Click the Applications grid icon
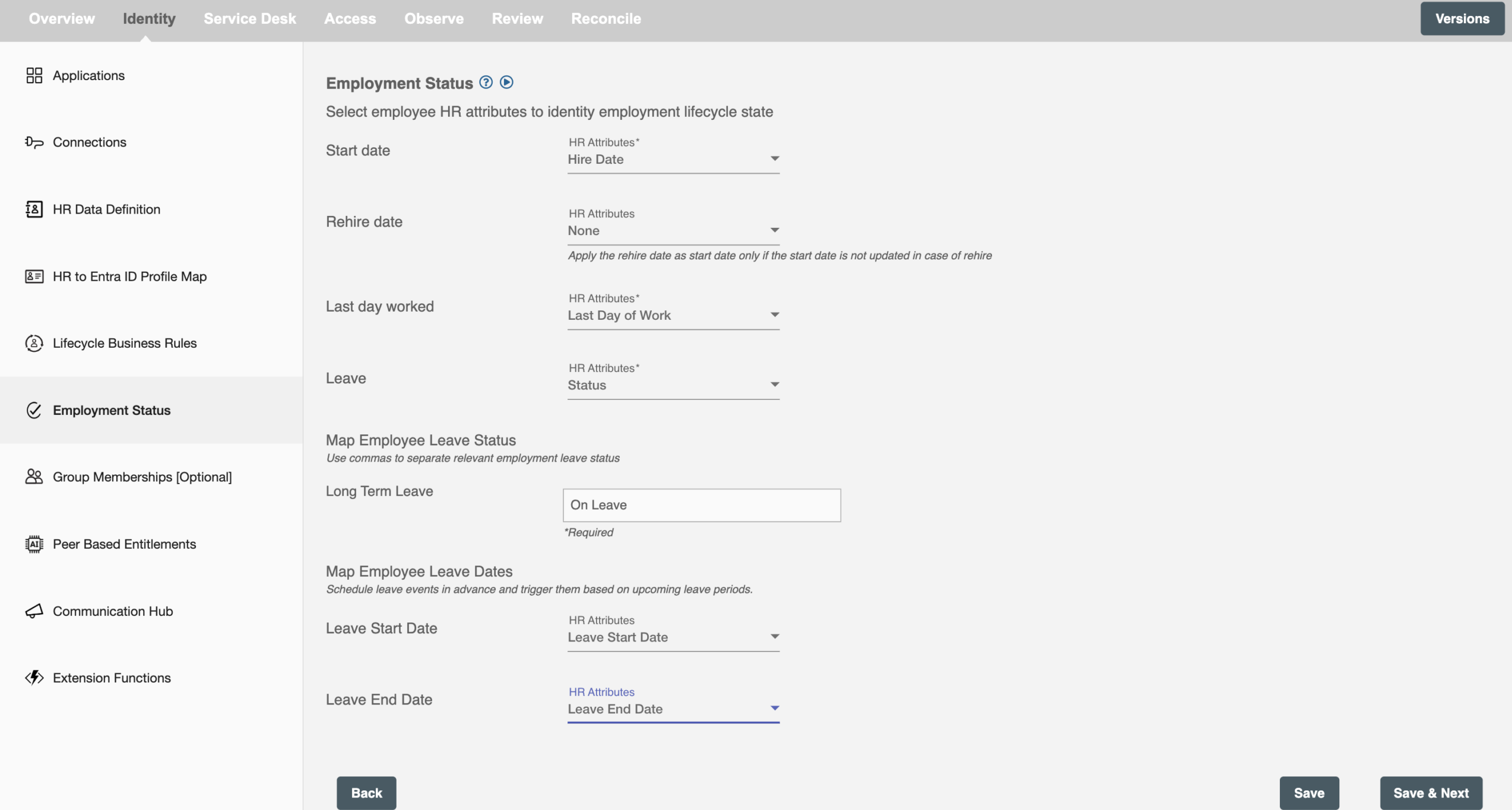 (34, 75)
